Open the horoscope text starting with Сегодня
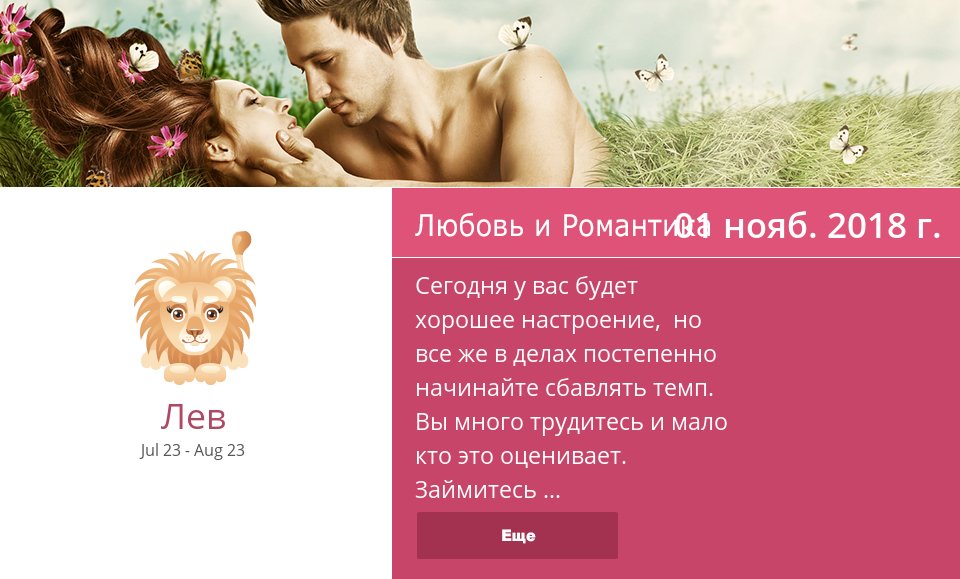Screen dimensions: 960x579 (x=571, y=388)
